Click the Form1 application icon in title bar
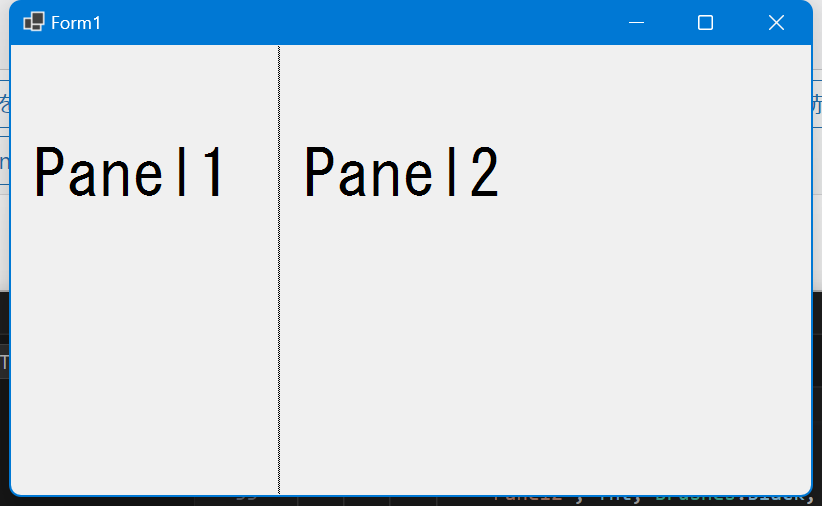The image size is (822, 506). tap(34, 22)
